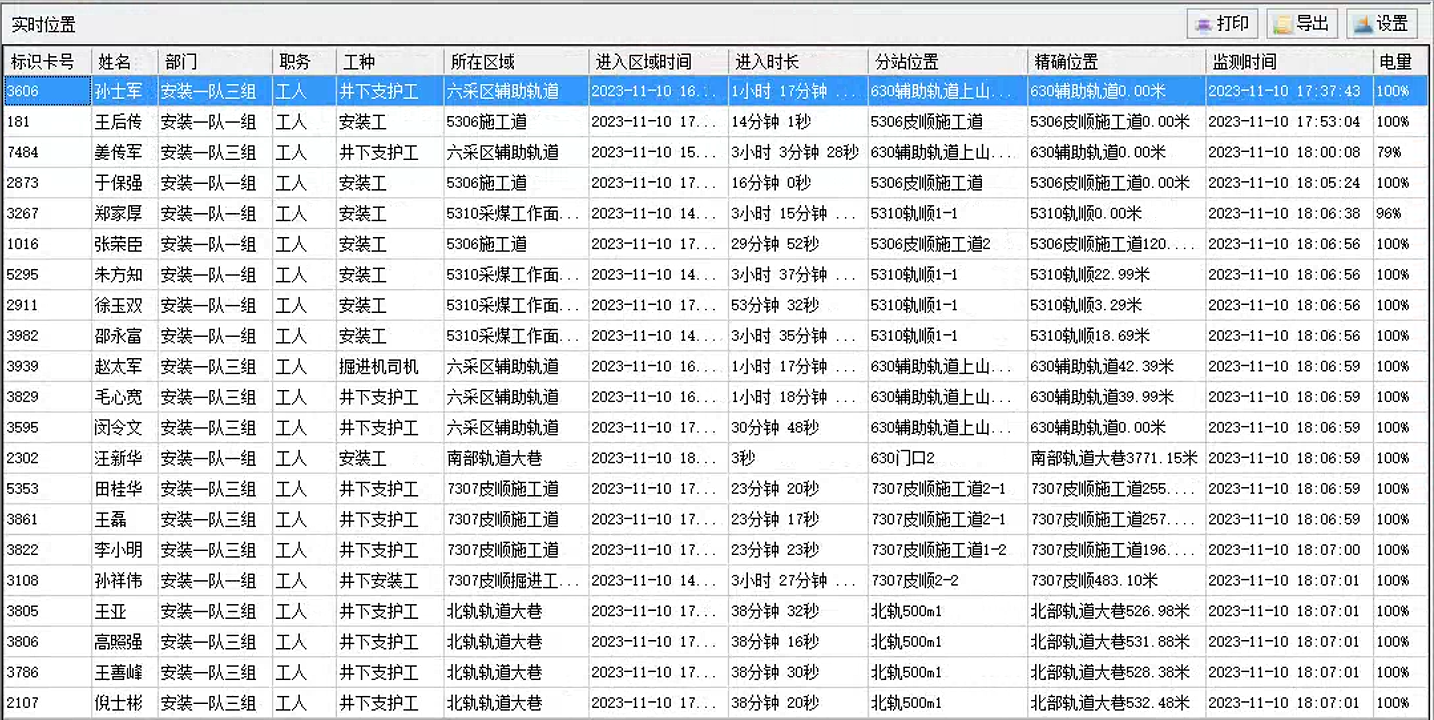
Task: Click position 630辅助轨道39.99米
Action: (1102, 398)
